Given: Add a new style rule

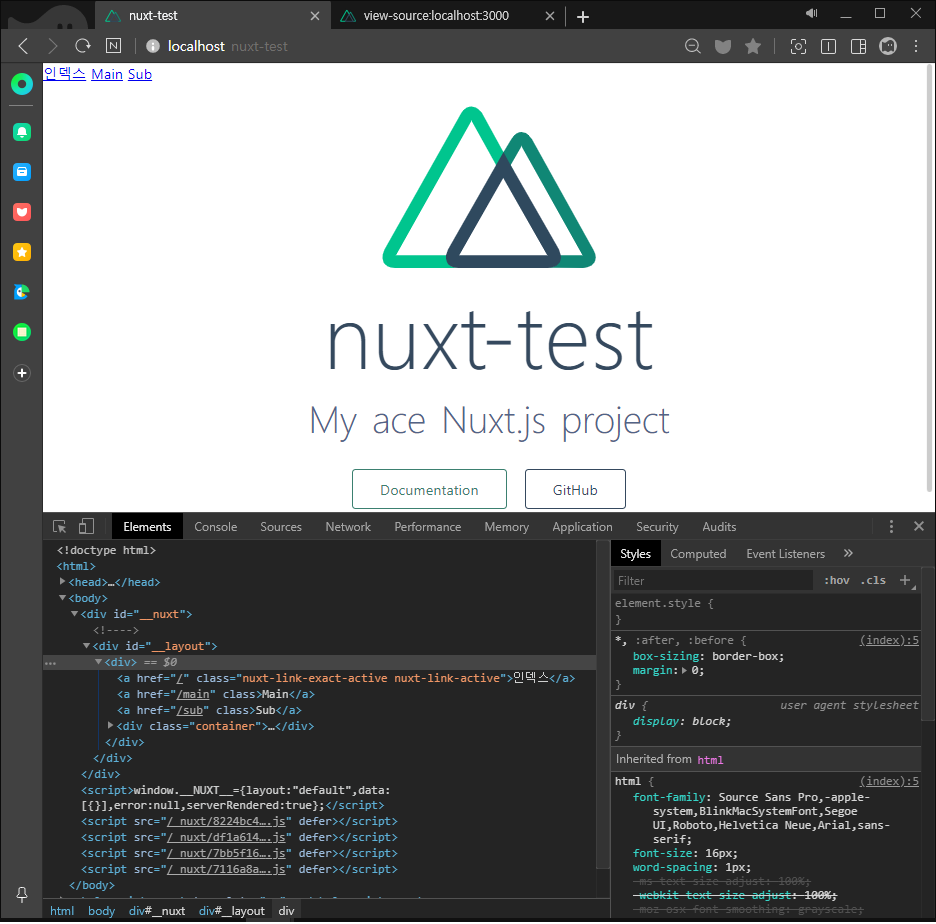Looking at the screenshot, I should click(905, 580).
